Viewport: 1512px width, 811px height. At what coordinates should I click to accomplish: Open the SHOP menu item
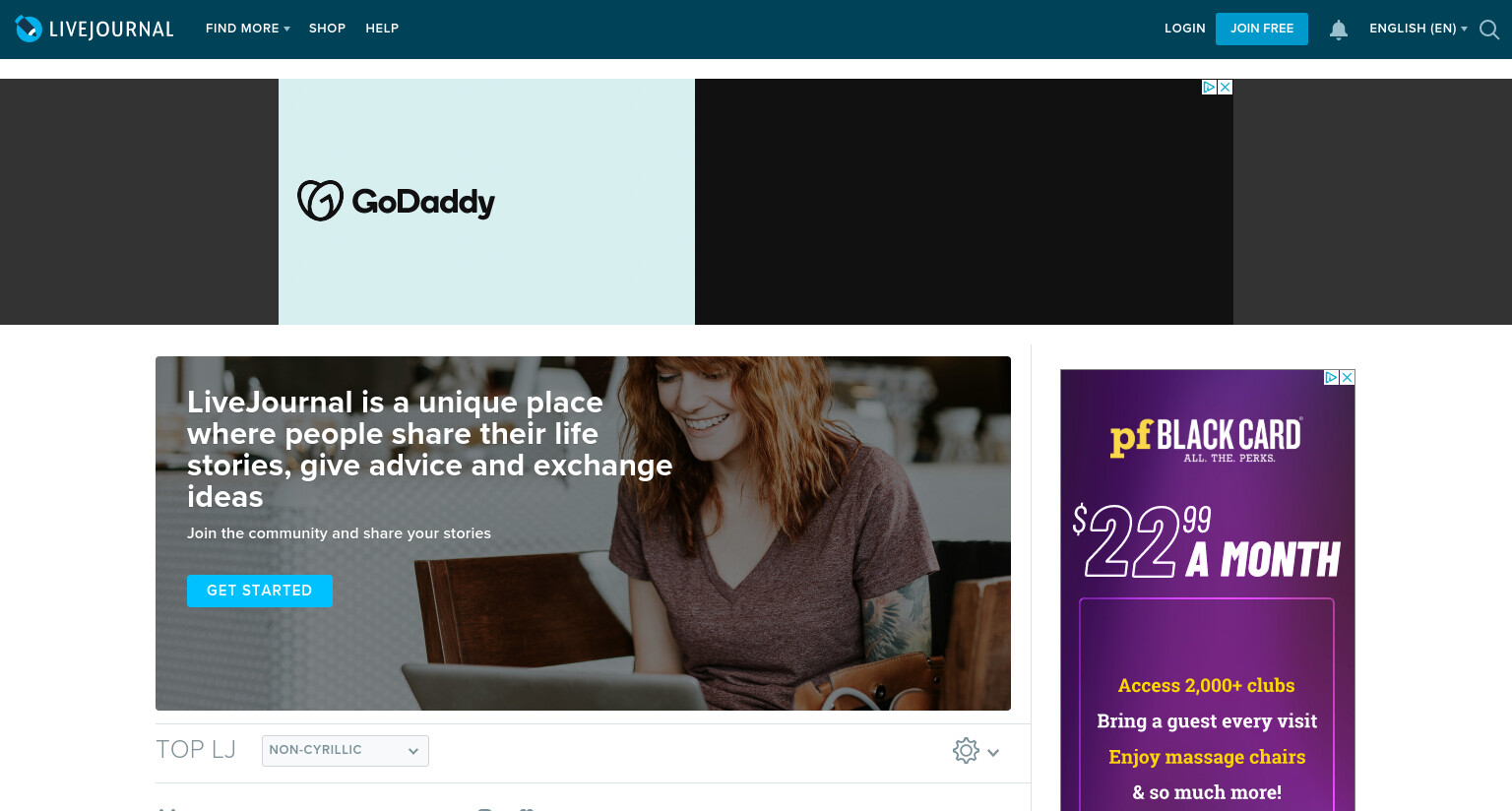[x=327, y=29]
